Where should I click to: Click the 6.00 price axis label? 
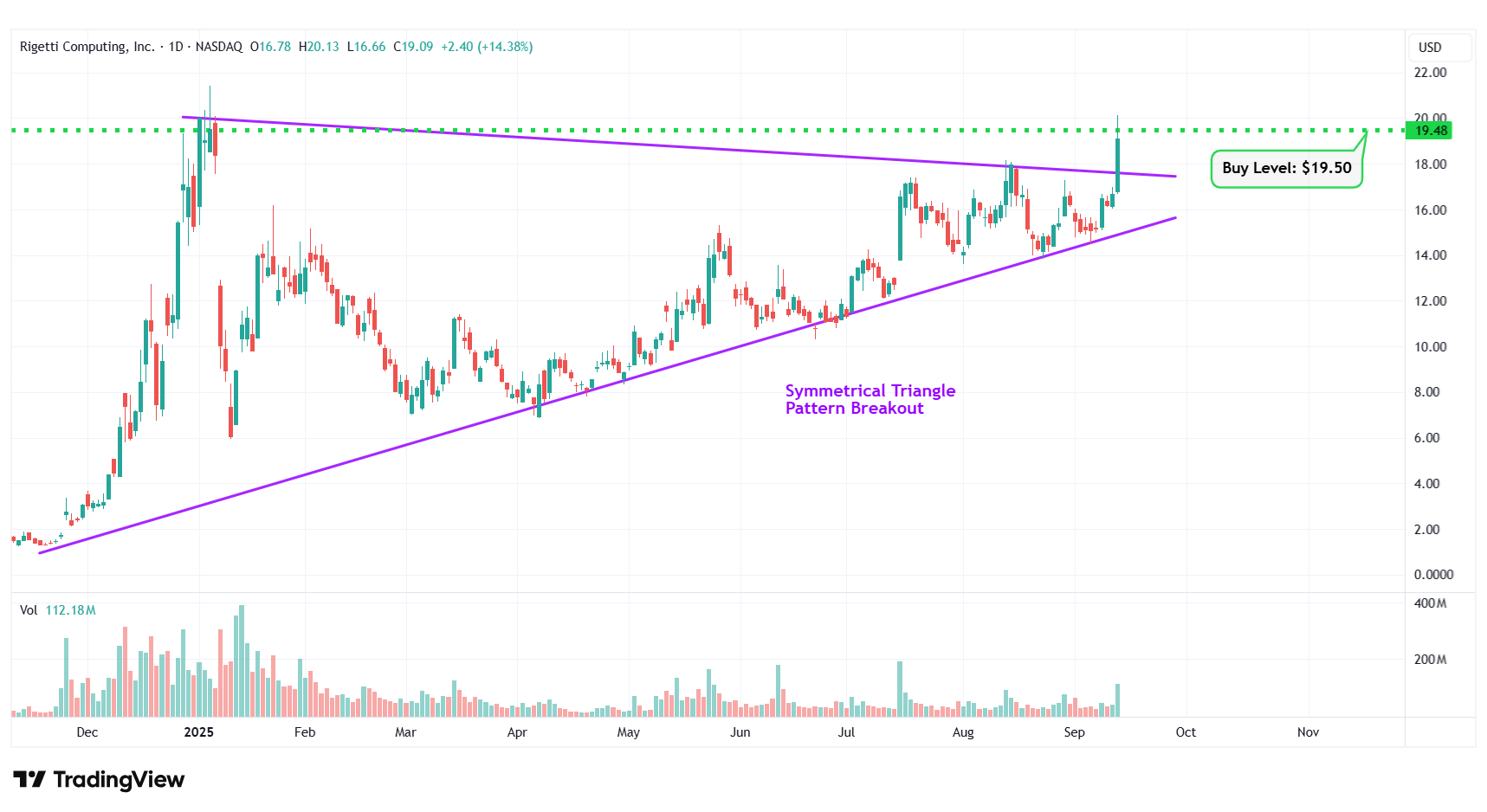[1427, 438]
